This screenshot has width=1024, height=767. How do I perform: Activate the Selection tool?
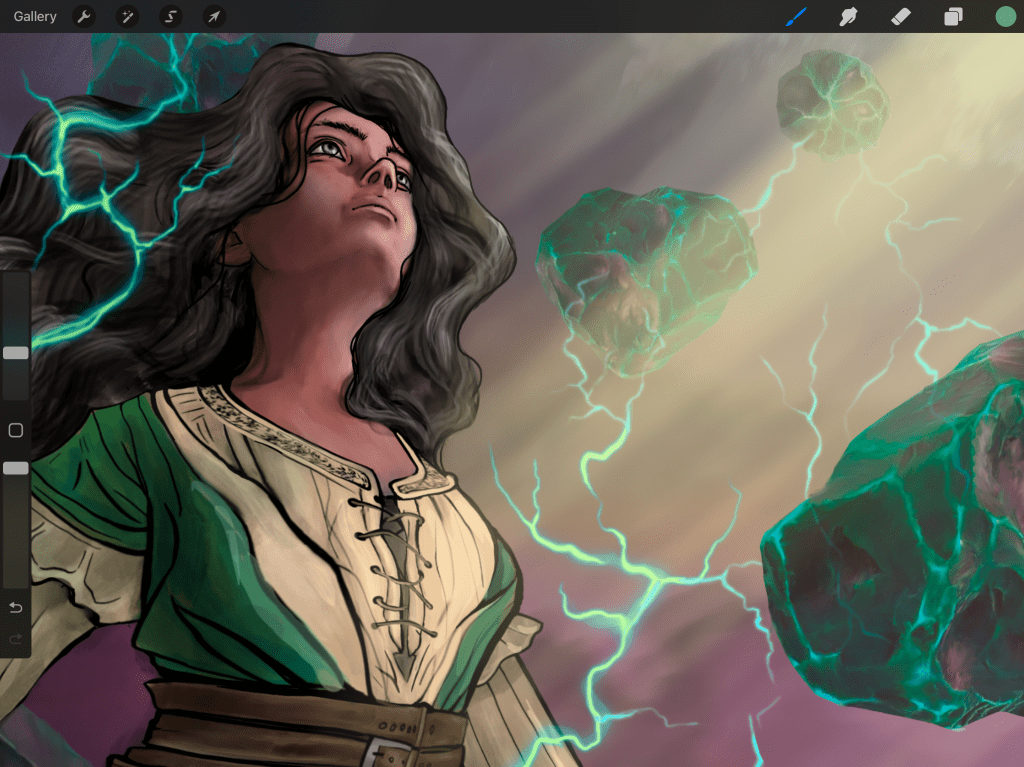tap(170, 16)
